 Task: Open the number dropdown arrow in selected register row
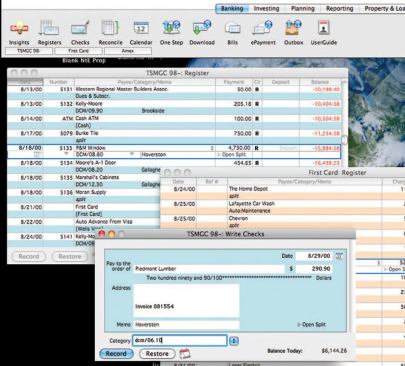66,154
